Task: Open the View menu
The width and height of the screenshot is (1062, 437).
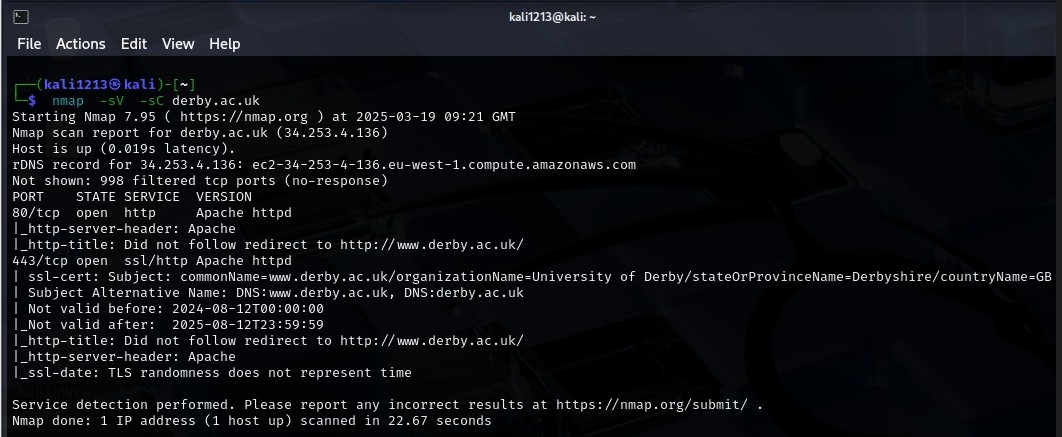Action: 178,43
